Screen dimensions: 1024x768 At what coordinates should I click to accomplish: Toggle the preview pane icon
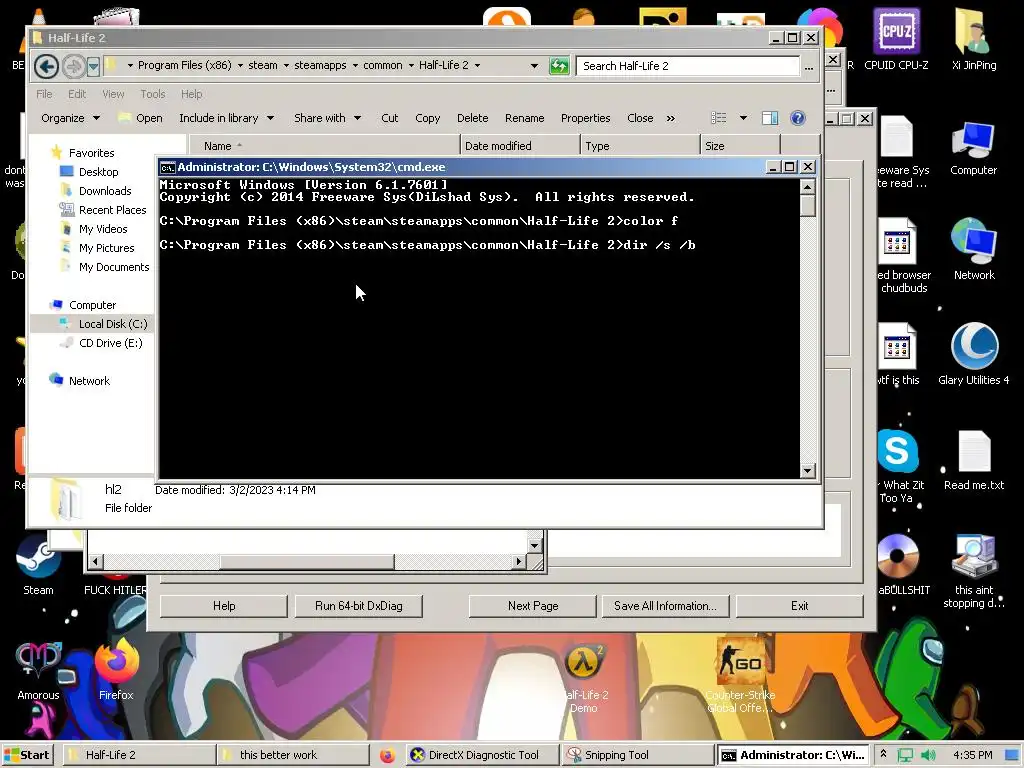(x=770, y=118)
